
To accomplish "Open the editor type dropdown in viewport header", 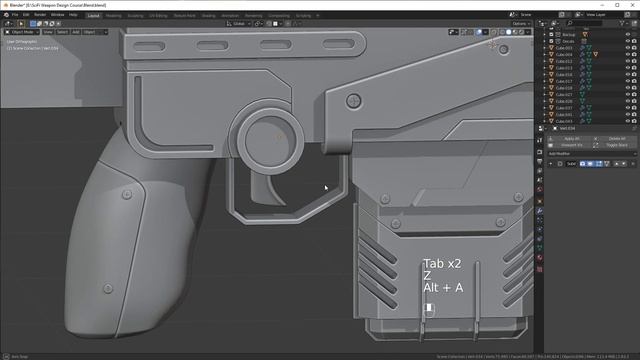I will click(8, 24).
